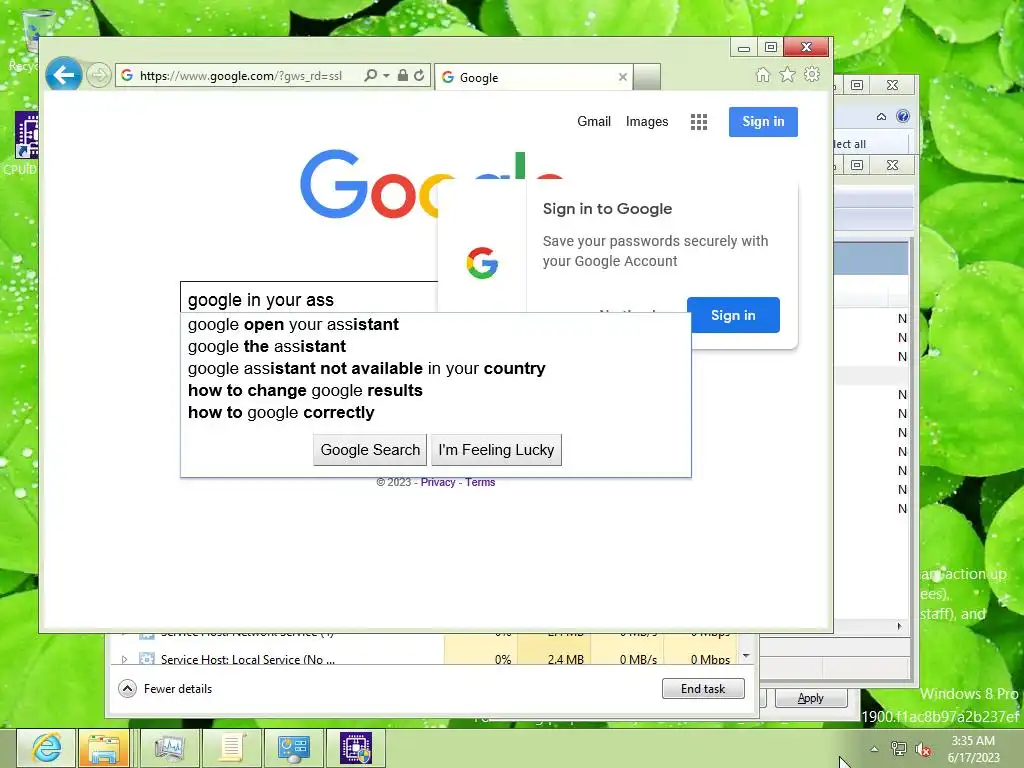Image resolution: width=1024 pixels, height=768 pixels.
Task: Click Task Manager scrollbar down arrow
Action: [x=746, y=655]
